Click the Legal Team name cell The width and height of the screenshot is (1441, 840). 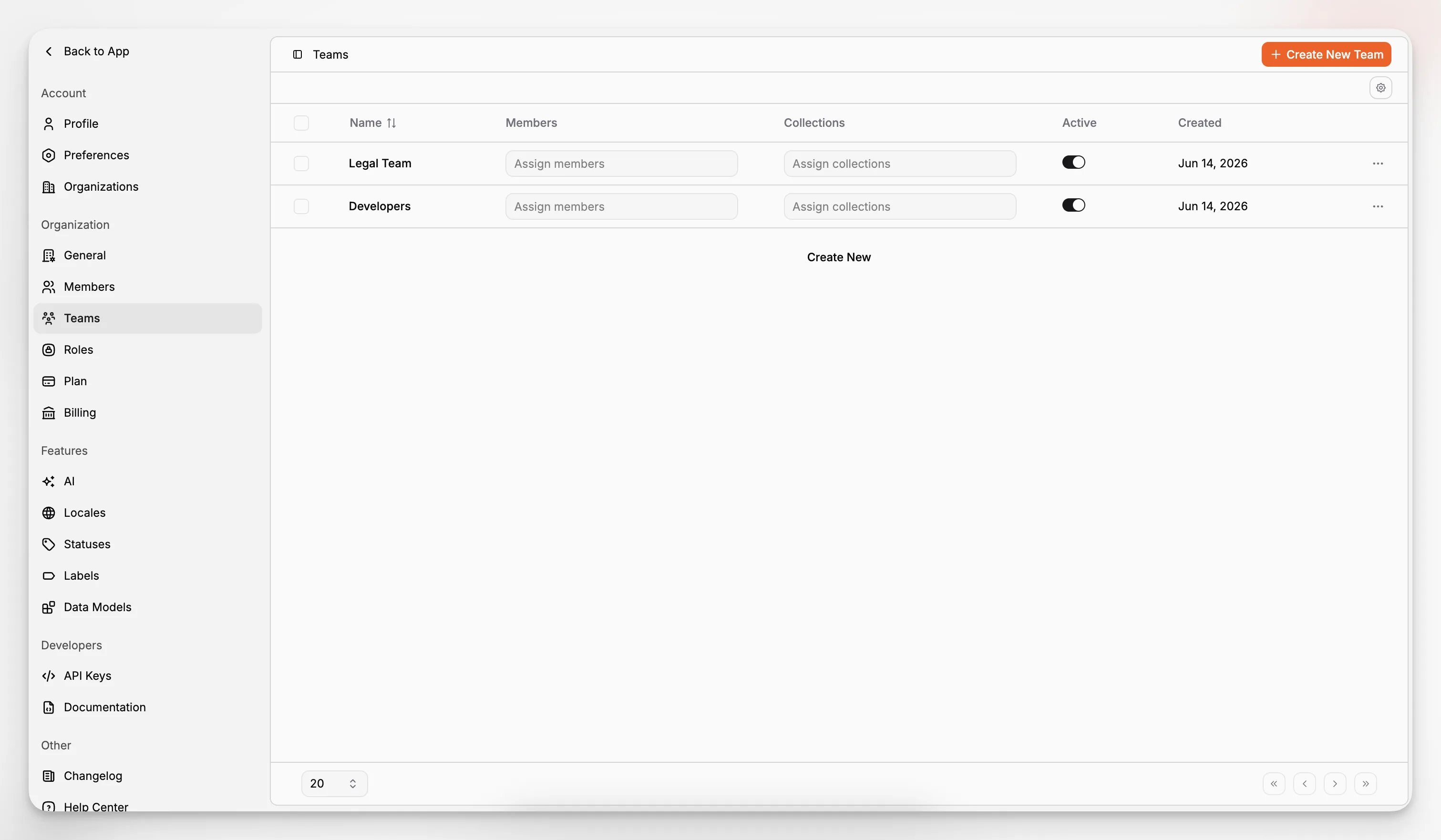coord(380,164)
